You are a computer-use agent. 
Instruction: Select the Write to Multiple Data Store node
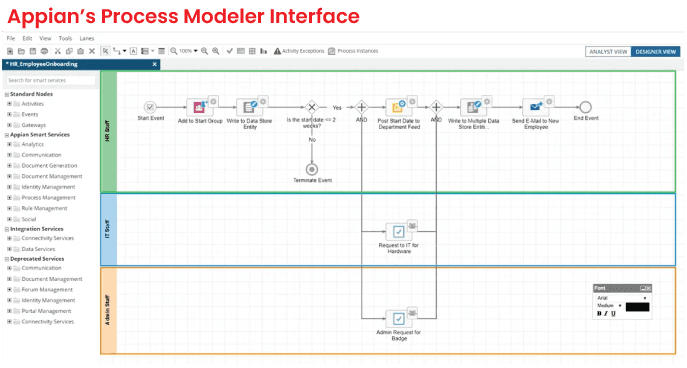[x=473, y=107]
